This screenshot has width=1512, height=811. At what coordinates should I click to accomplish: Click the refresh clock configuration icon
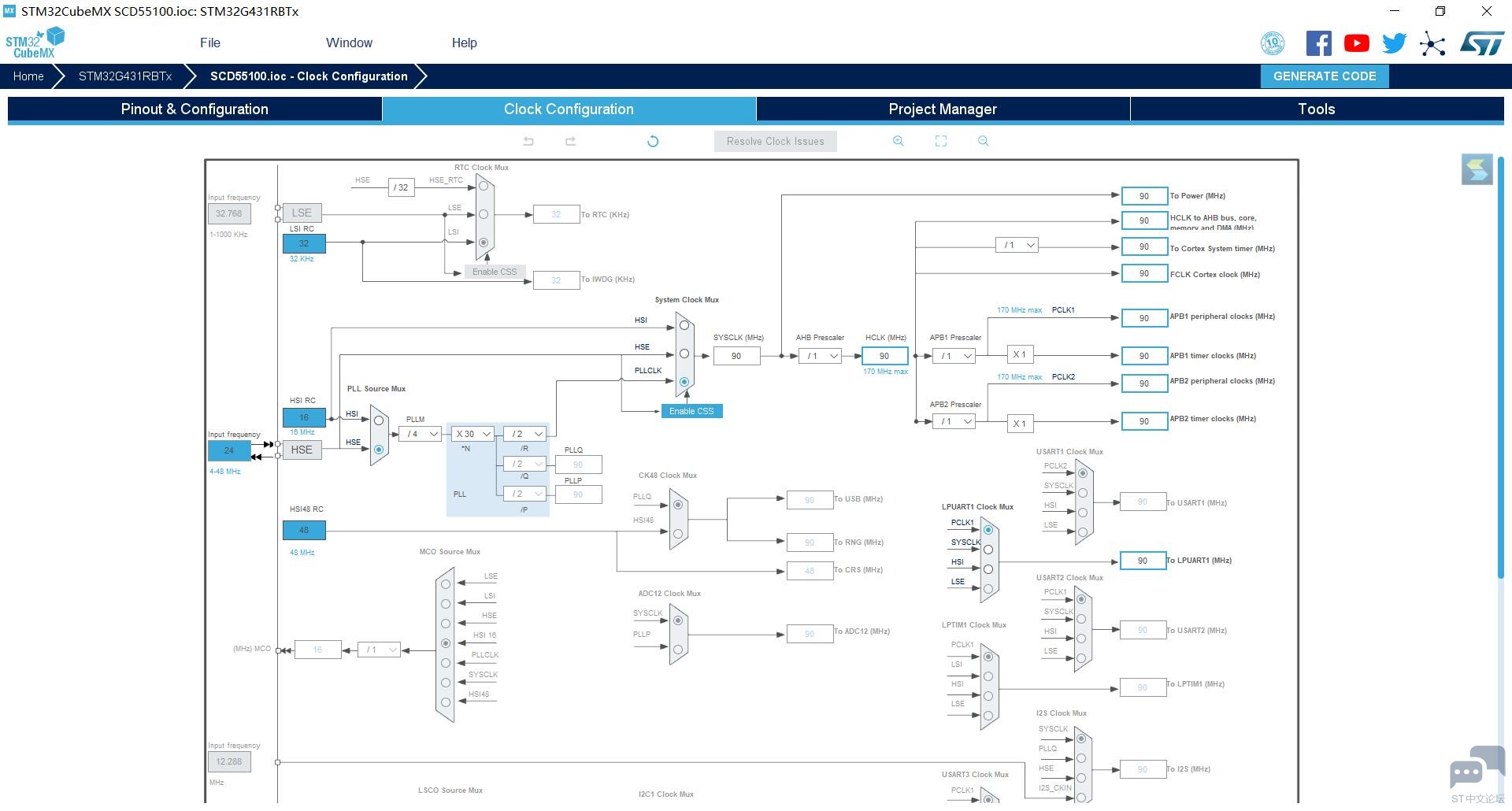(x=652, y=142)
